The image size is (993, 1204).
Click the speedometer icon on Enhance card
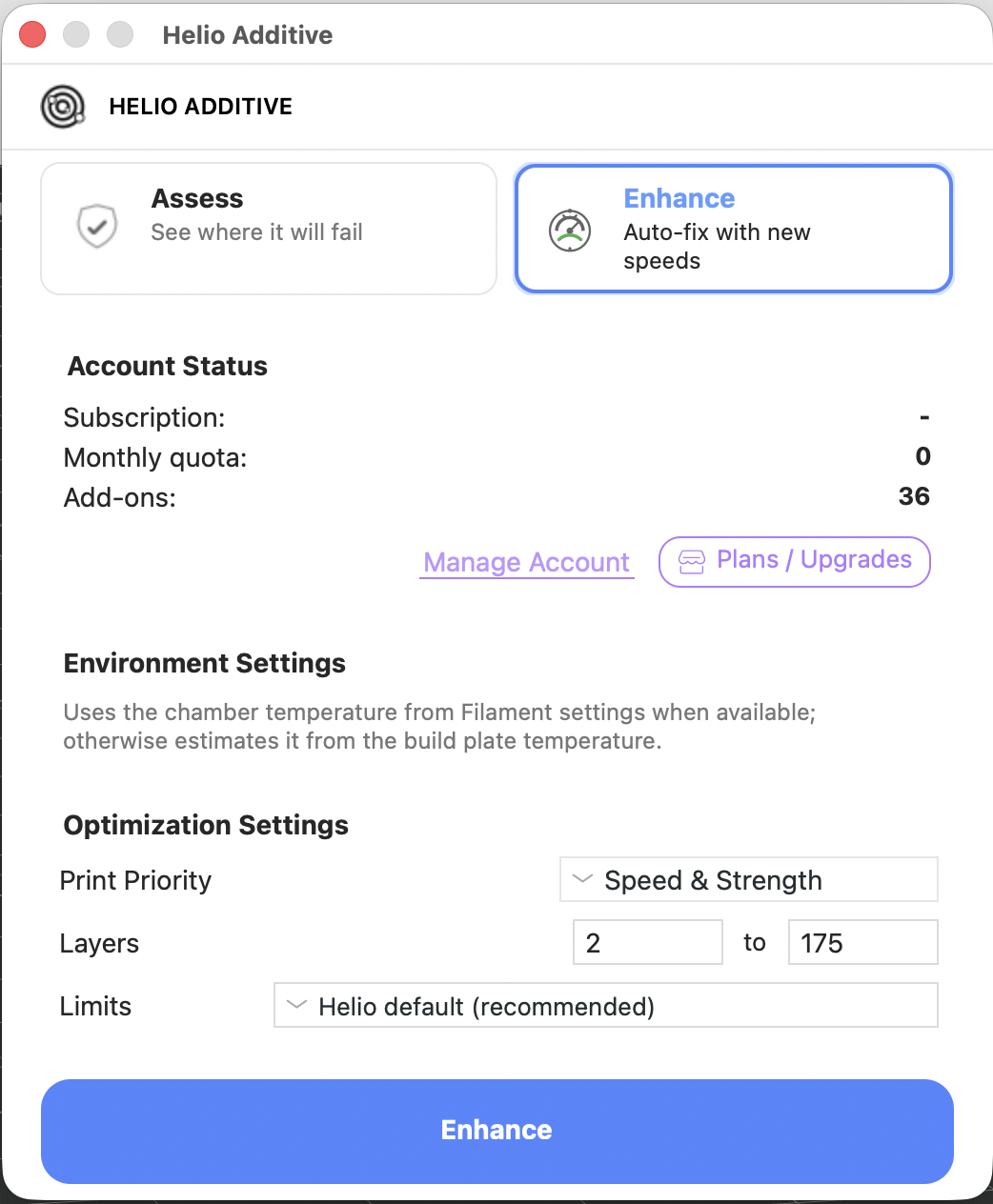coord(570,230)
